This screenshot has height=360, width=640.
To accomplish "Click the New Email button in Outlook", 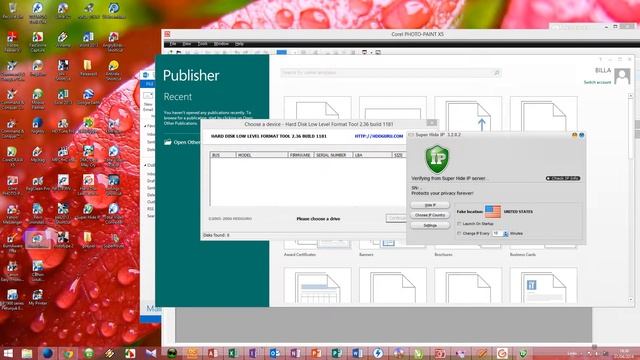I will (148, 101).
